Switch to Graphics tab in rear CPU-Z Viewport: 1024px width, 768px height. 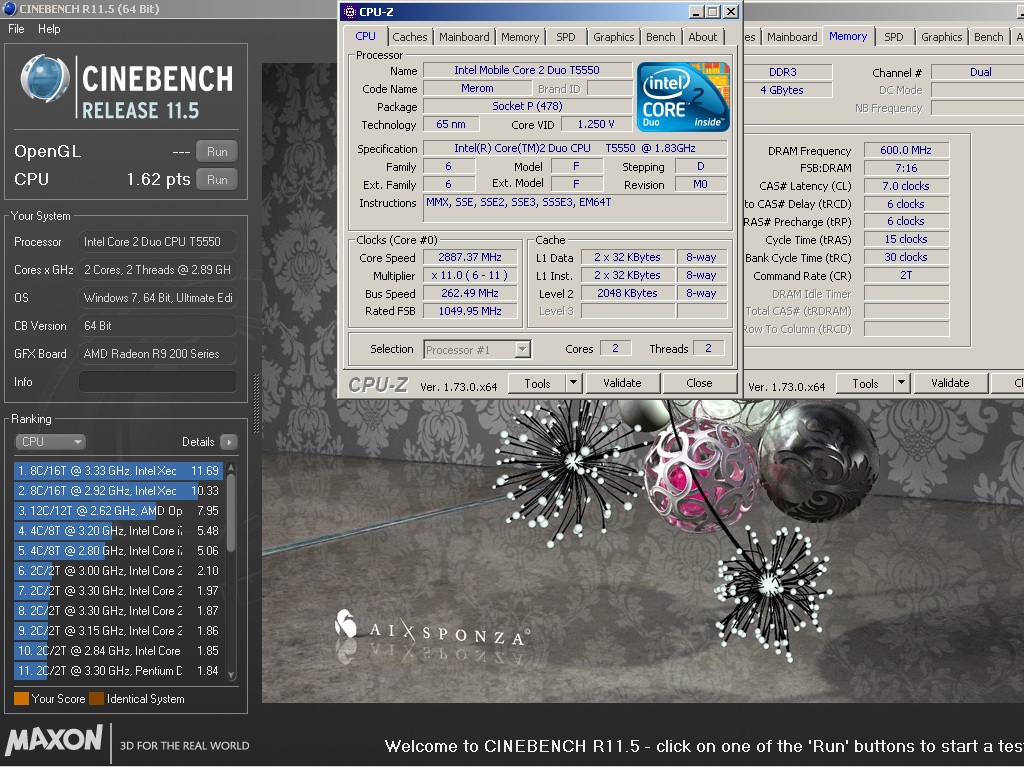(x=942, y=37)
